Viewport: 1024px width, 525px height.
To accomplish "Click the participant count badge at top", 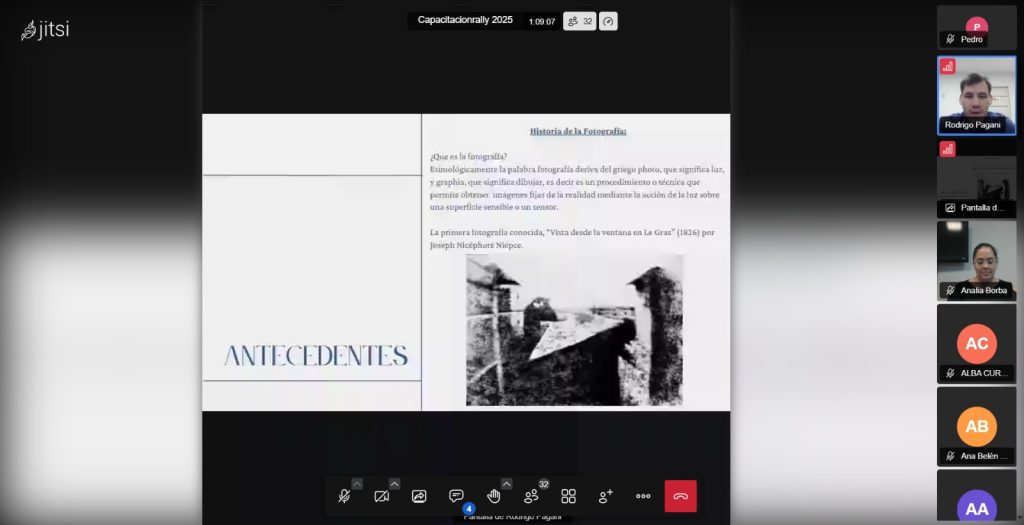I will tap(580, 21).
